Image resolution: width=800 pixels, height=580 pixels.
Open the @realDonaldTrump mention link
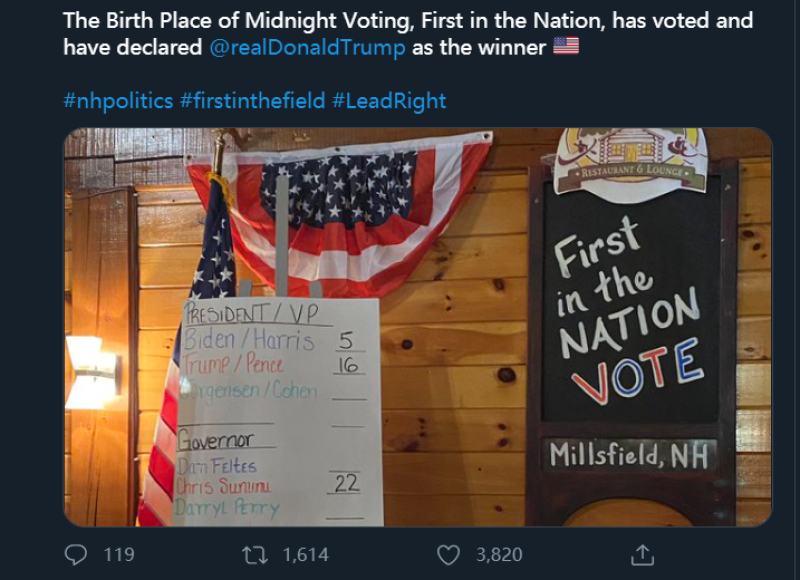point(307,47)
